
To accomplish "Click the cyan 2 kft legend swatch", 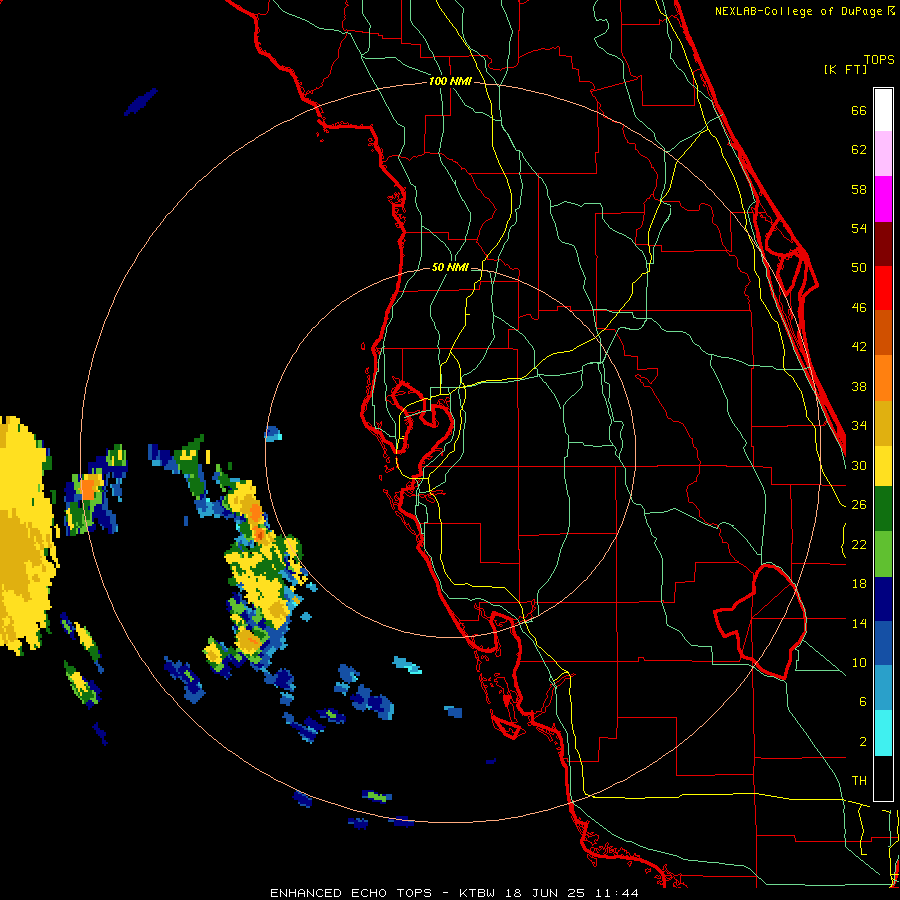I will [883, 734].
